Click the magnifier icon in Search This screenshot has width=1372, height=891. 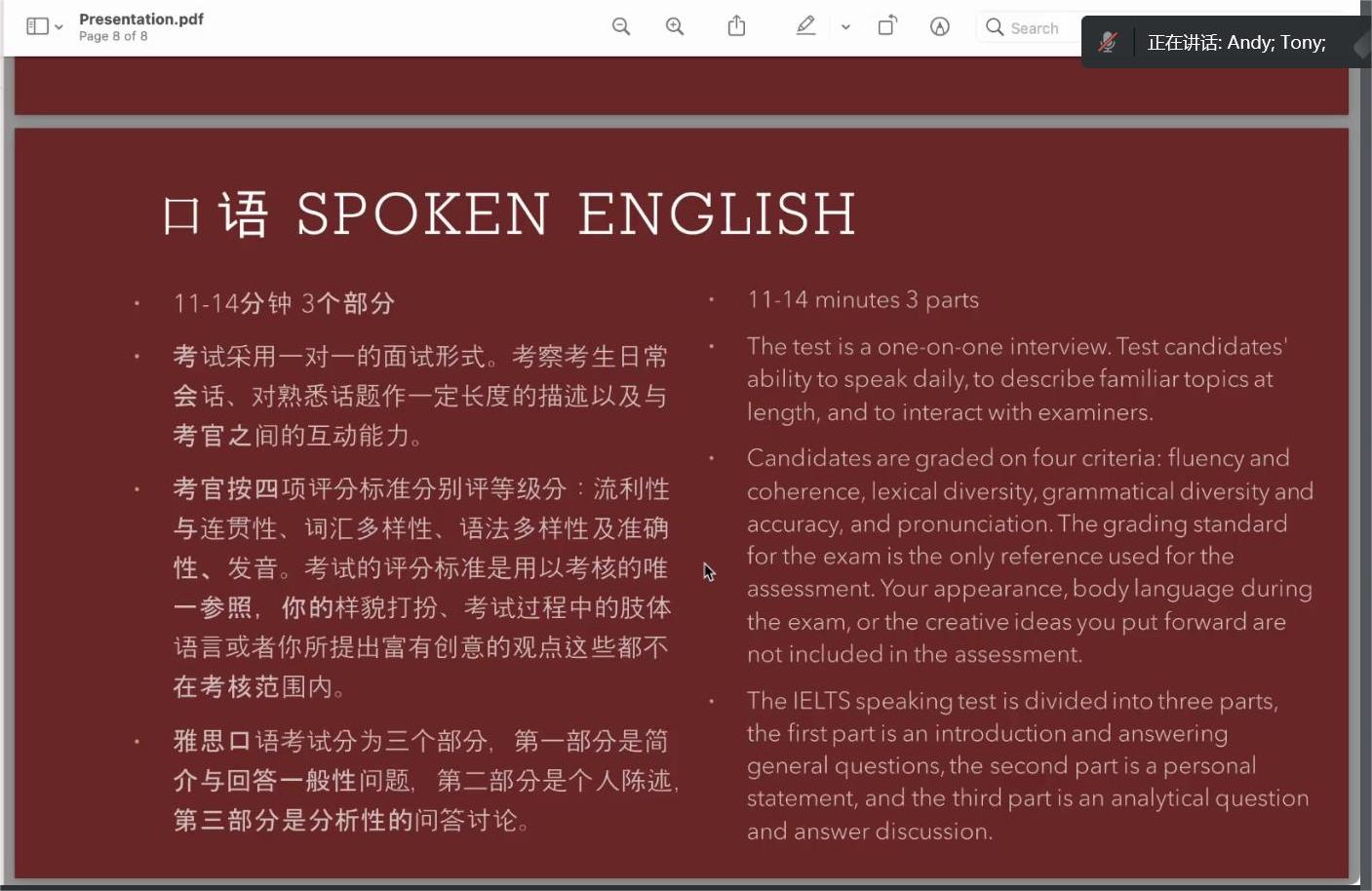pos(995,27)
